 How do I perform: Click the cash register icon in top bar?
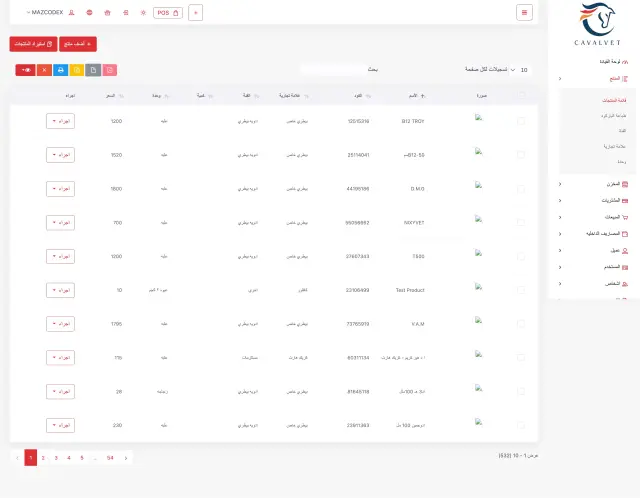click(x=126, y=13)
